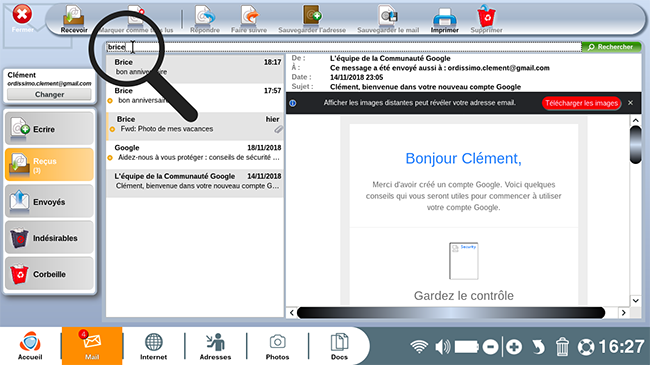Click Sauvegarder l'adresse icon
This screenshot has height=365, width=650.
[x=312, y=19]
